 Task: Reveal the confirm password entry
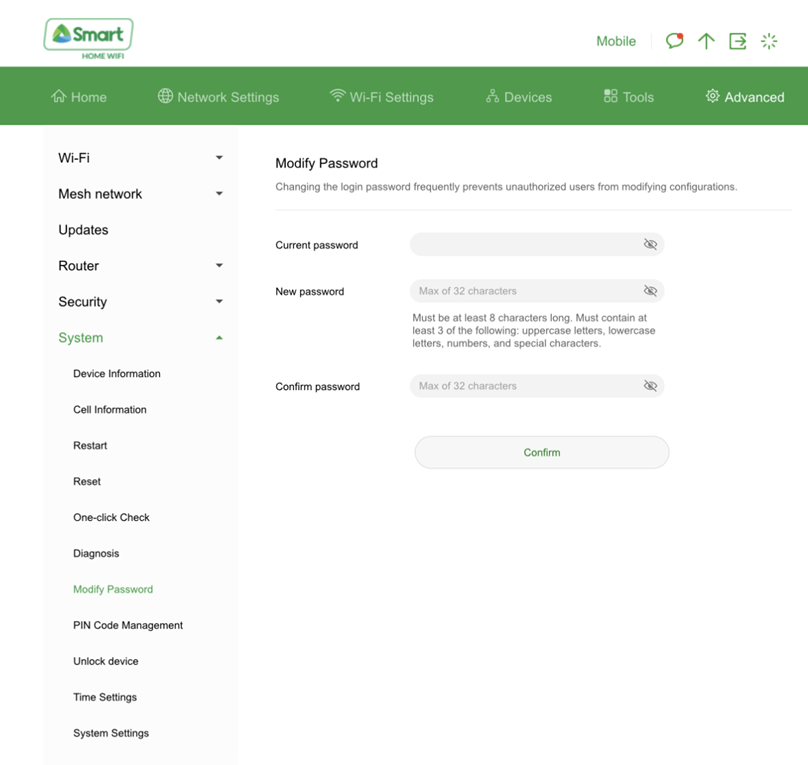click(x=650, y=386)
